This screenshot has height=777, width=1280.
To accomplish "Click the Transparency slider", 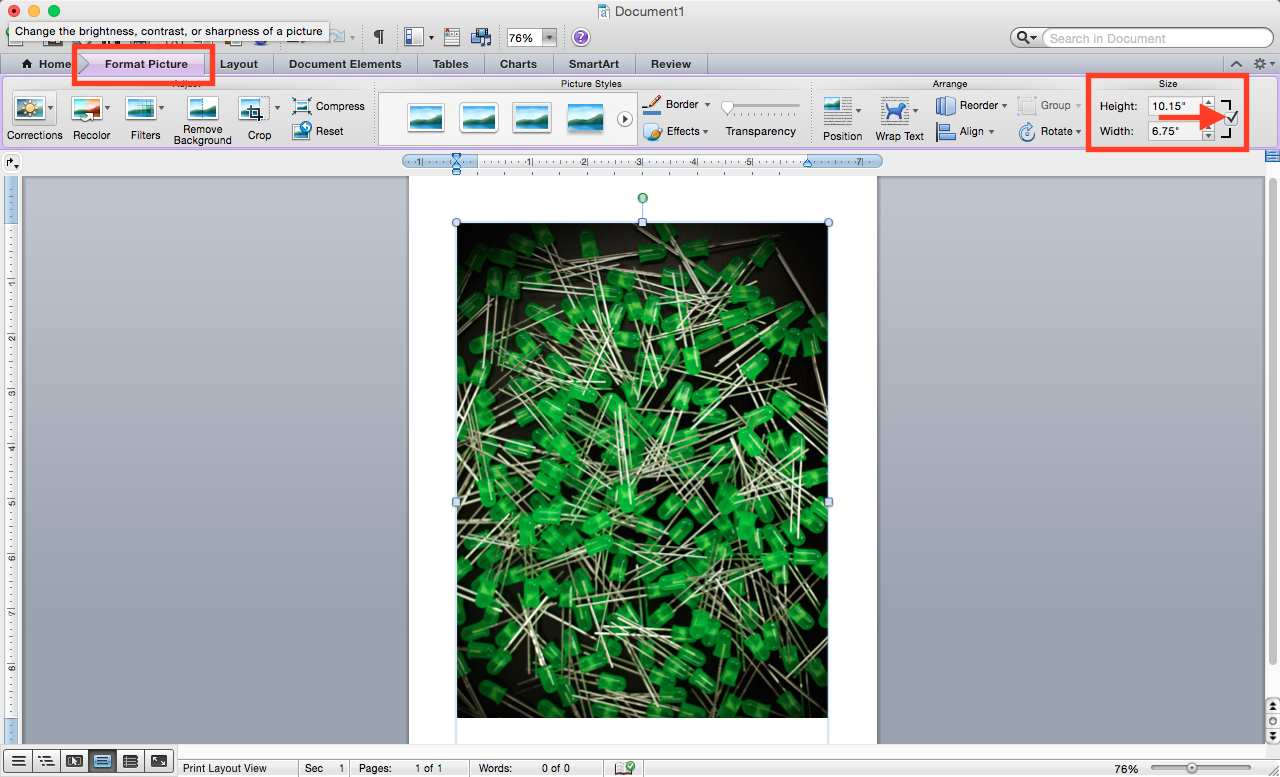I will pos(761,107).
